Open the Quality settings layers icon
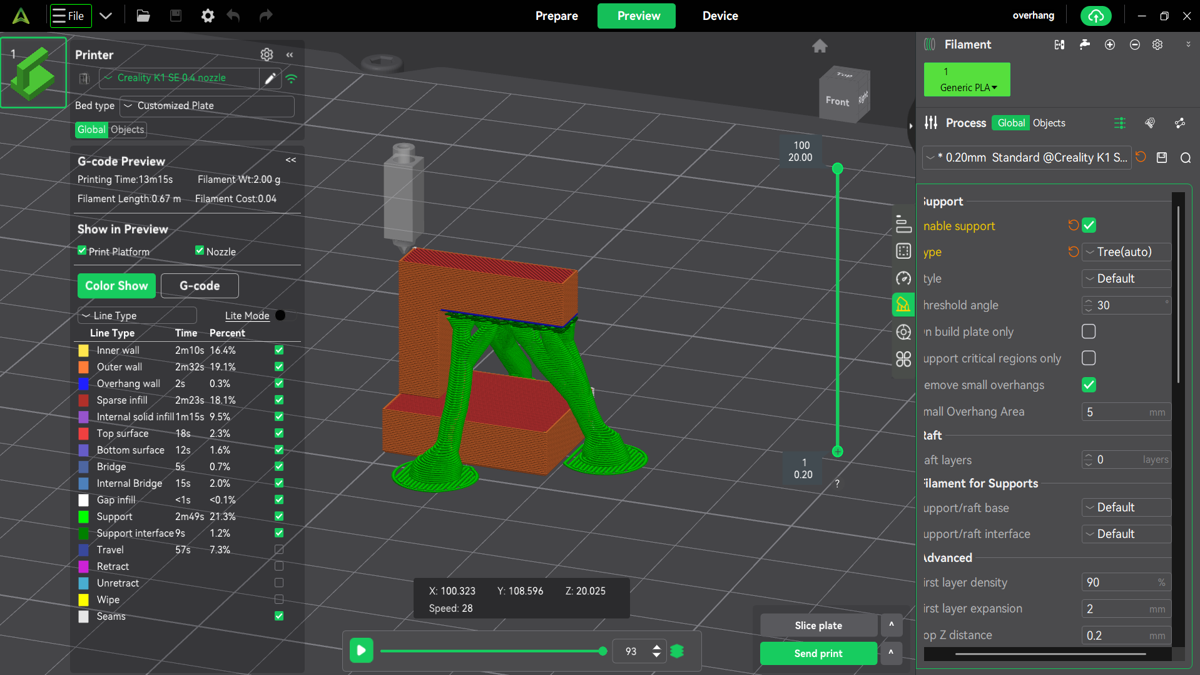The image size is (1200, 675). click(903, 224)
